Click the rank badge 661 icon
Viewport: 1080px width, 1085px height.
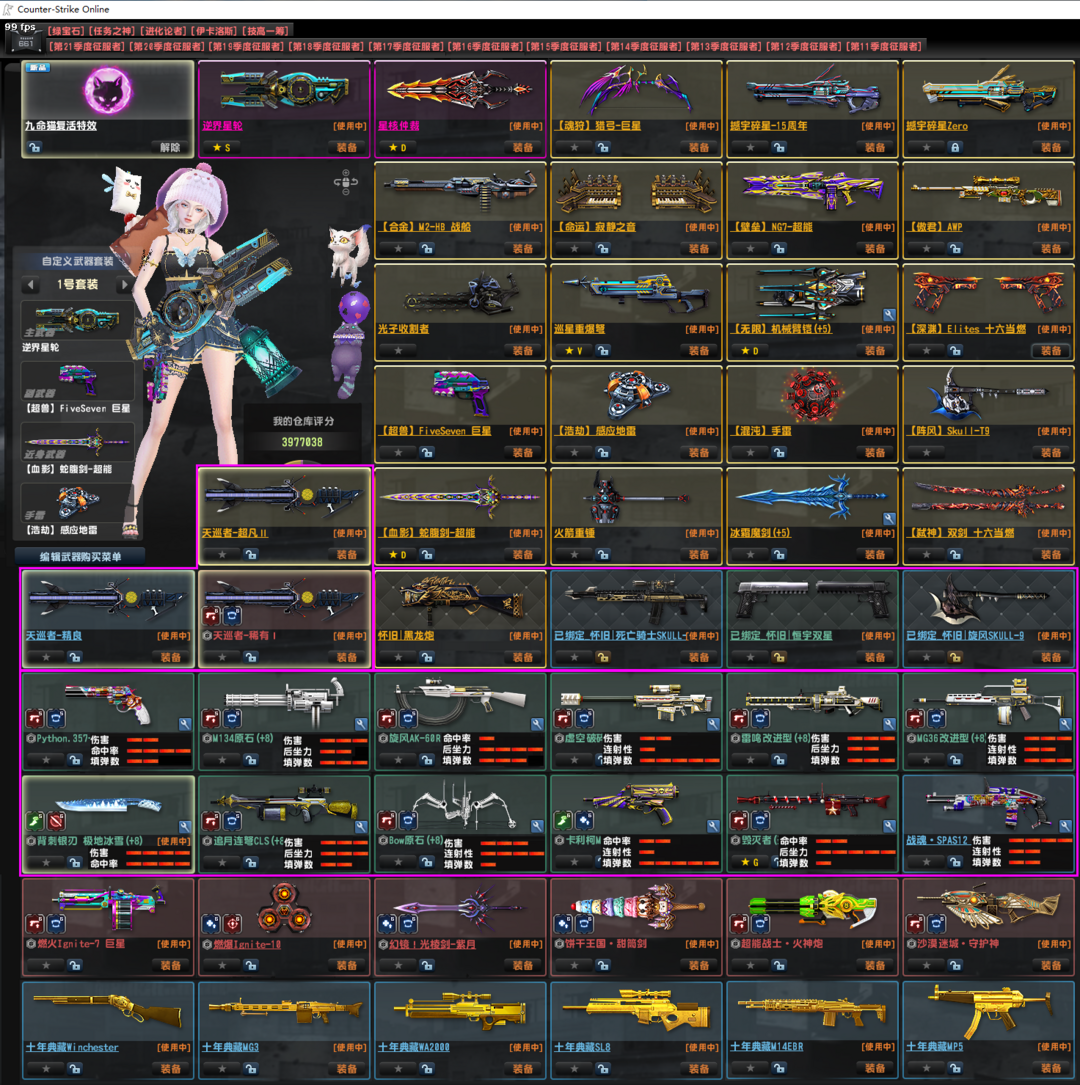(x=25, y=42)
